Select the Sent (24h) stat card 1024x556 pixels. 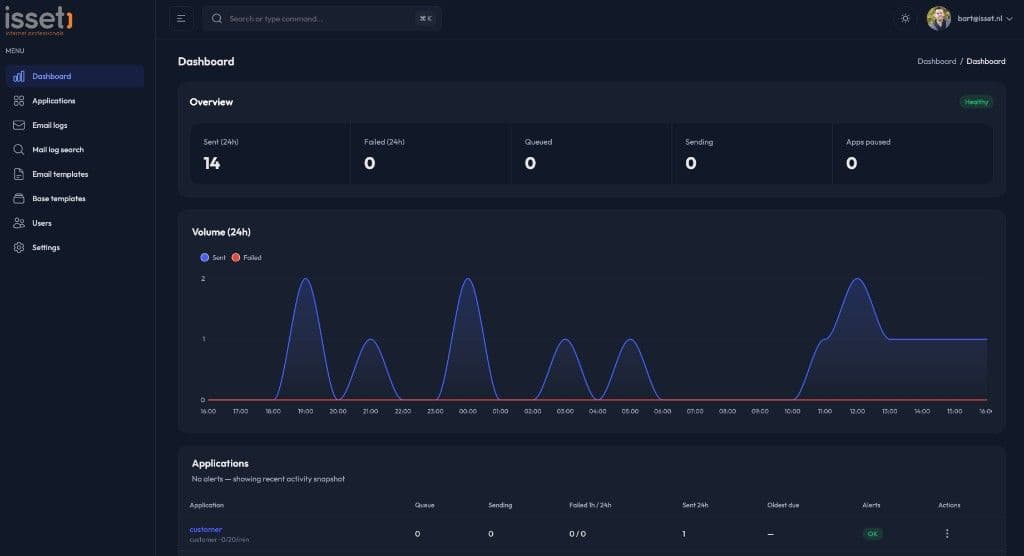point(270,154)
